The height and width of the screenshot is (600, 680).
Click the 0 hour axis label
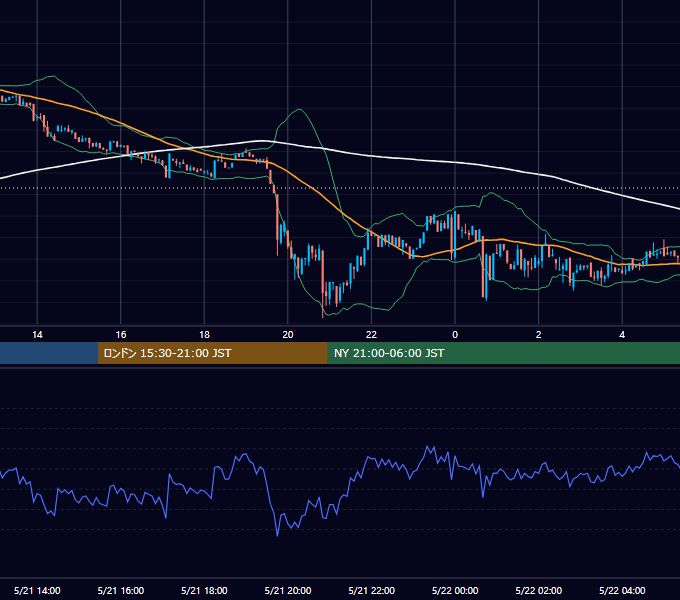[455, 335]
